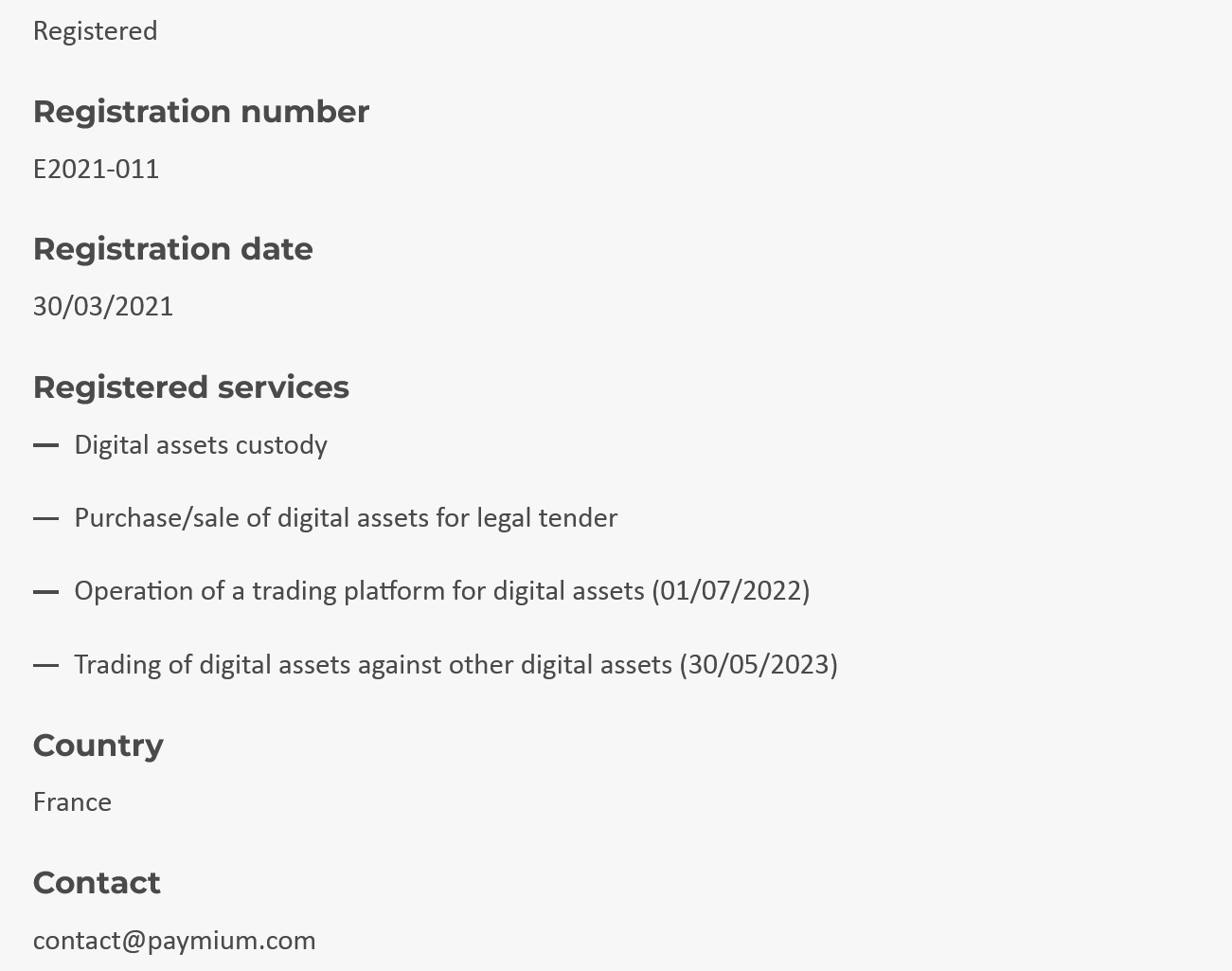This screenshot has height=971, width=1232.
Task: Click the Country heading
Action: coord(98,746)
